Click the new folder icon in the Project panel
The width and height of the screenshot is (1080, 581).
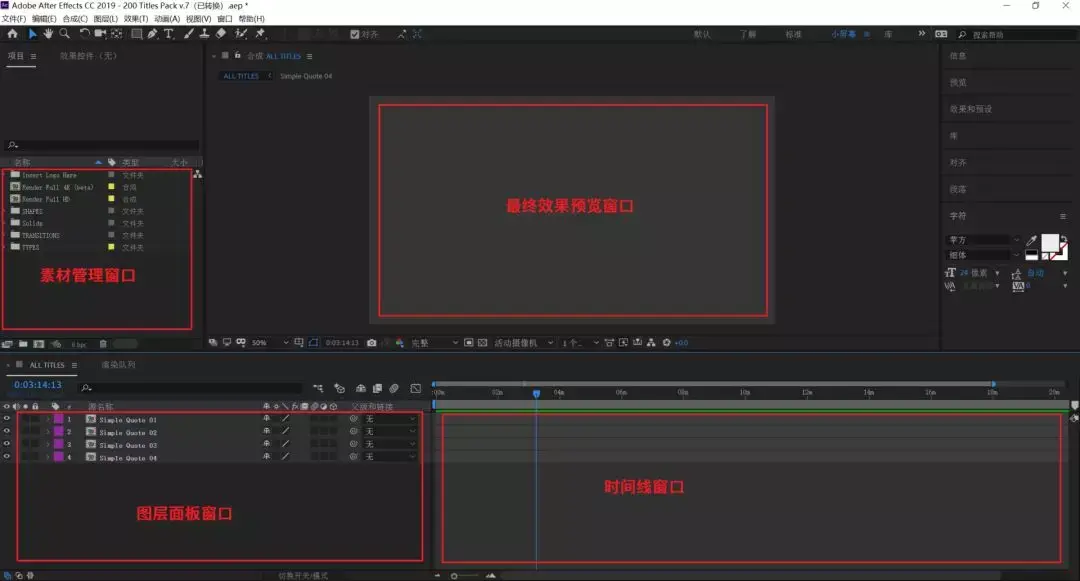tap(23, 344)
